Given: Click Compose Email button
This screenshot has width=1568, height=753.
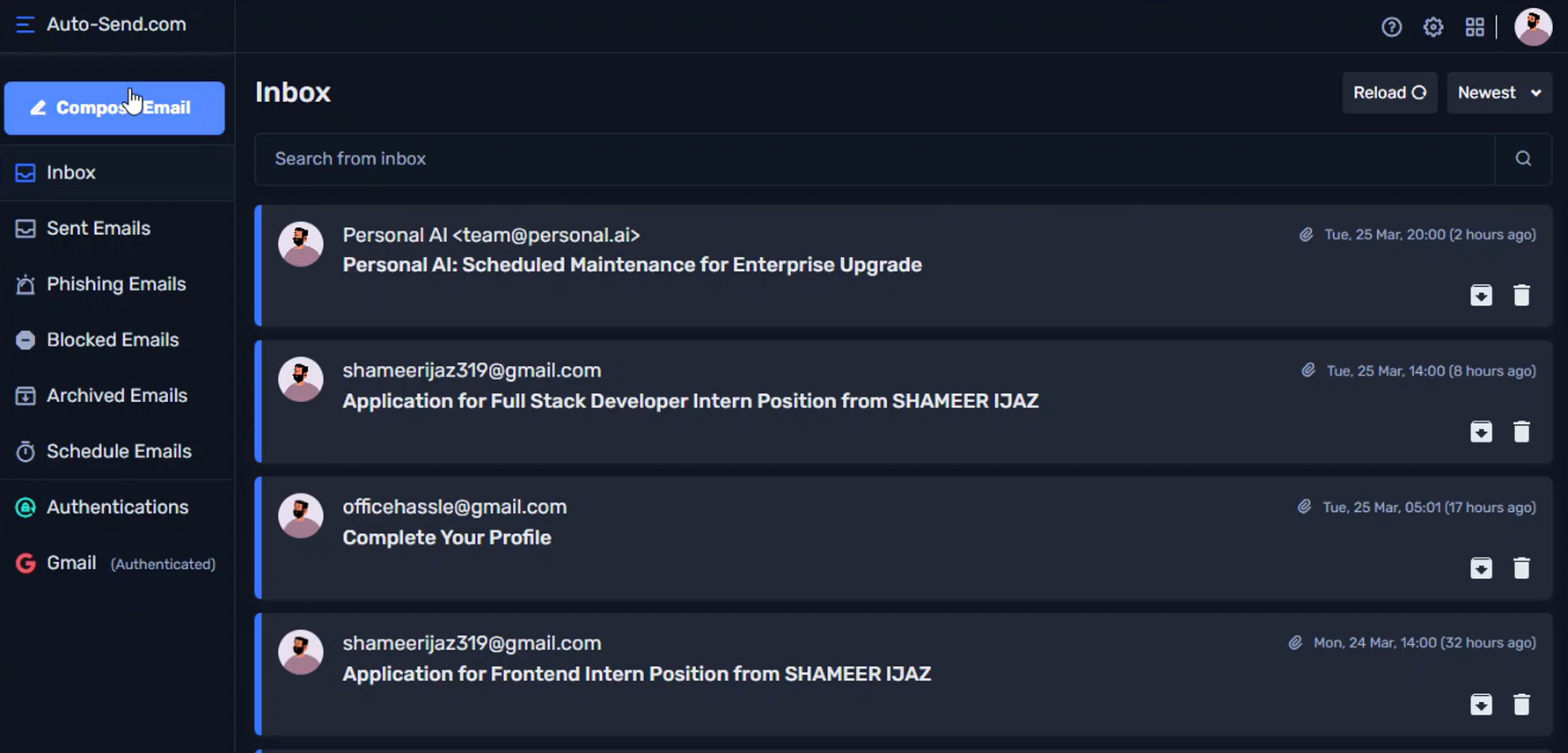Looking at the screenshot, I should click(114, 108).
